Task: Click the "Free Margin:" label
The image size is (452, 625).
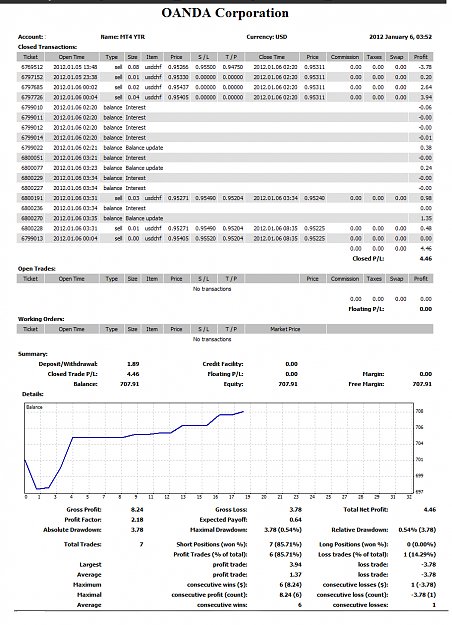Action: (366, 384)
